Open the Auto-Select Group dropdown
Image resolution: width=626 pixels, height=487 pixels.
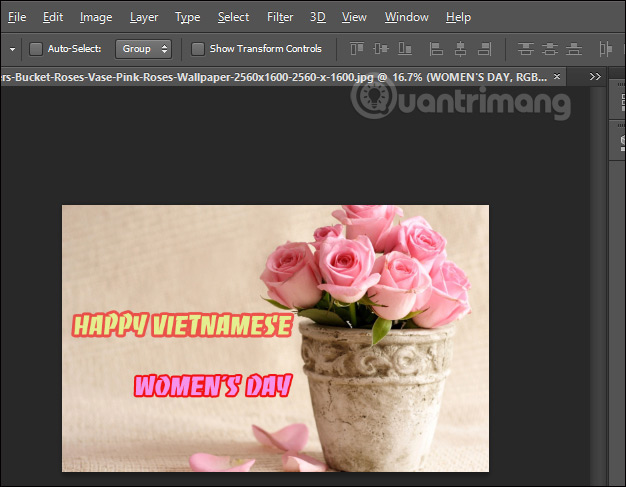point(143,49)
